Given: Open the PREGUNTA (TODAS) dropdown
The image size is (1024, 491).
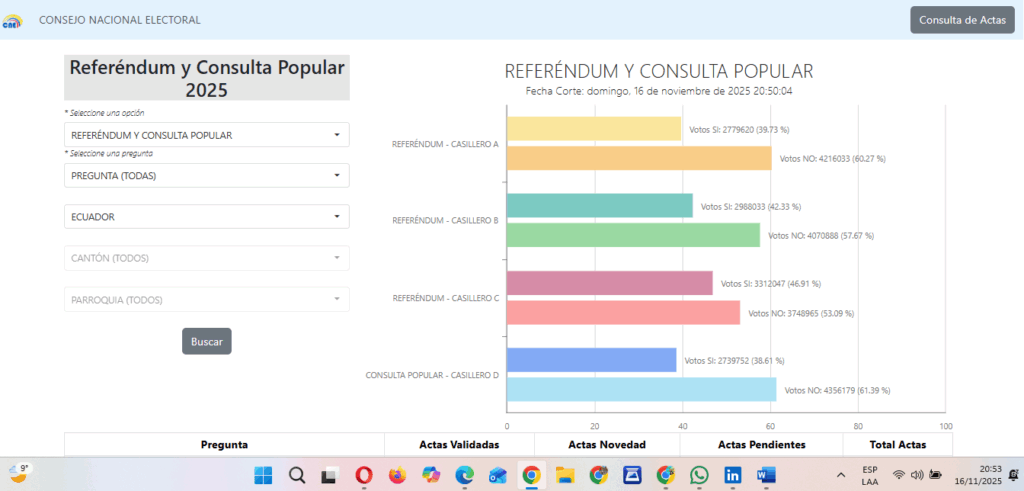Looking at the screenshot, I should coord(206,176).
